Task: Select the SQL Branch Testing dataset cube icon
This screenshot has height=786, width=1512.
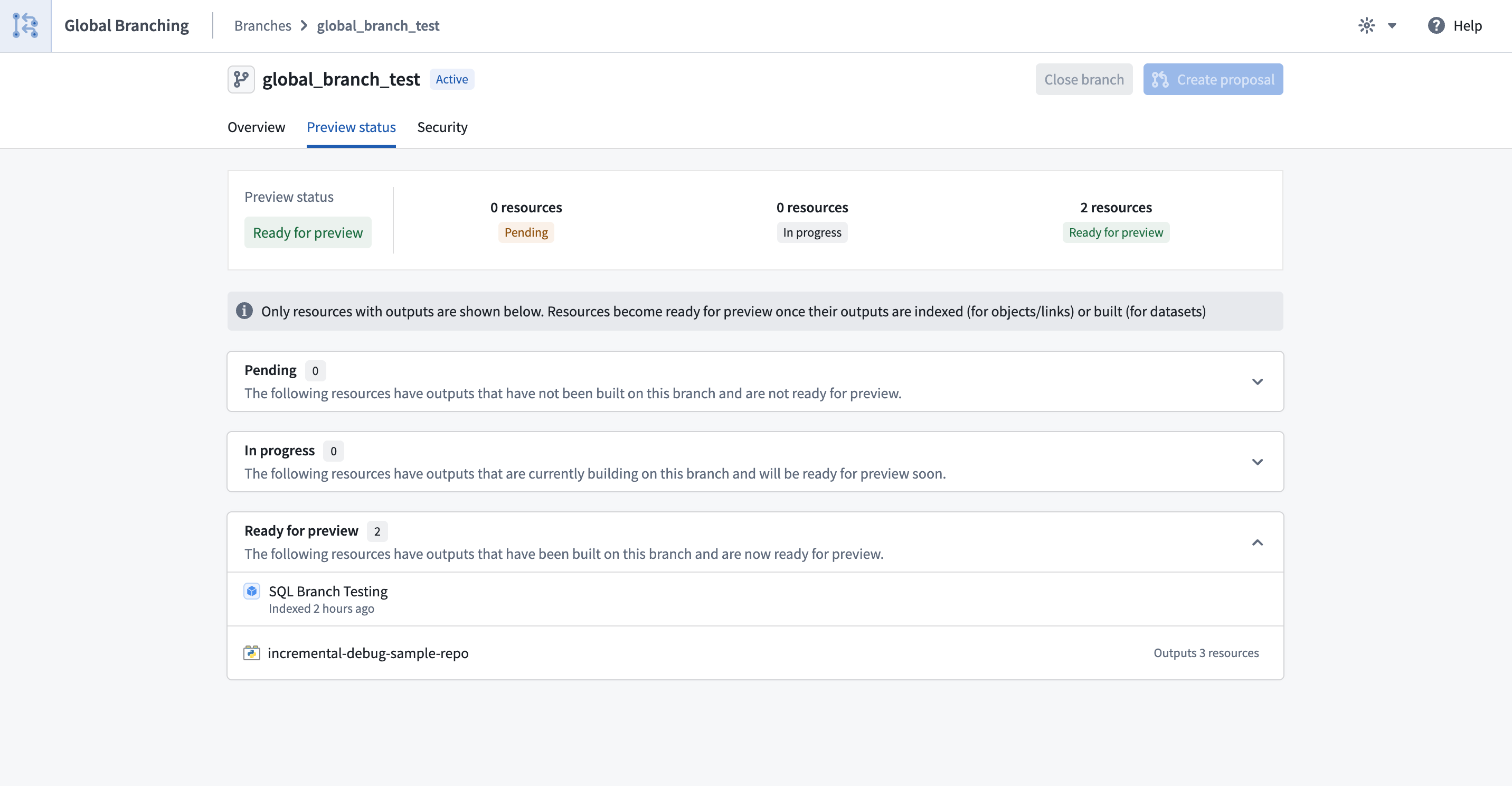Action: pos(252,591)
